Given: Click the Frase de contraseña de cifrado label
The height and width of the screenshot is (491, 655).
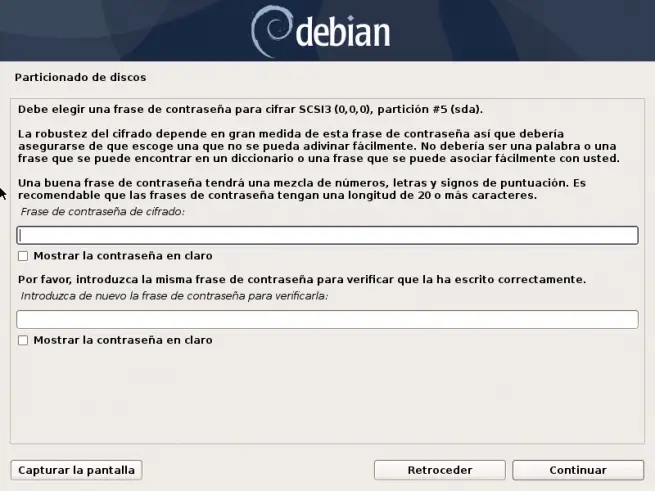Looking at the screenshot, I should (x=103, y=211).
